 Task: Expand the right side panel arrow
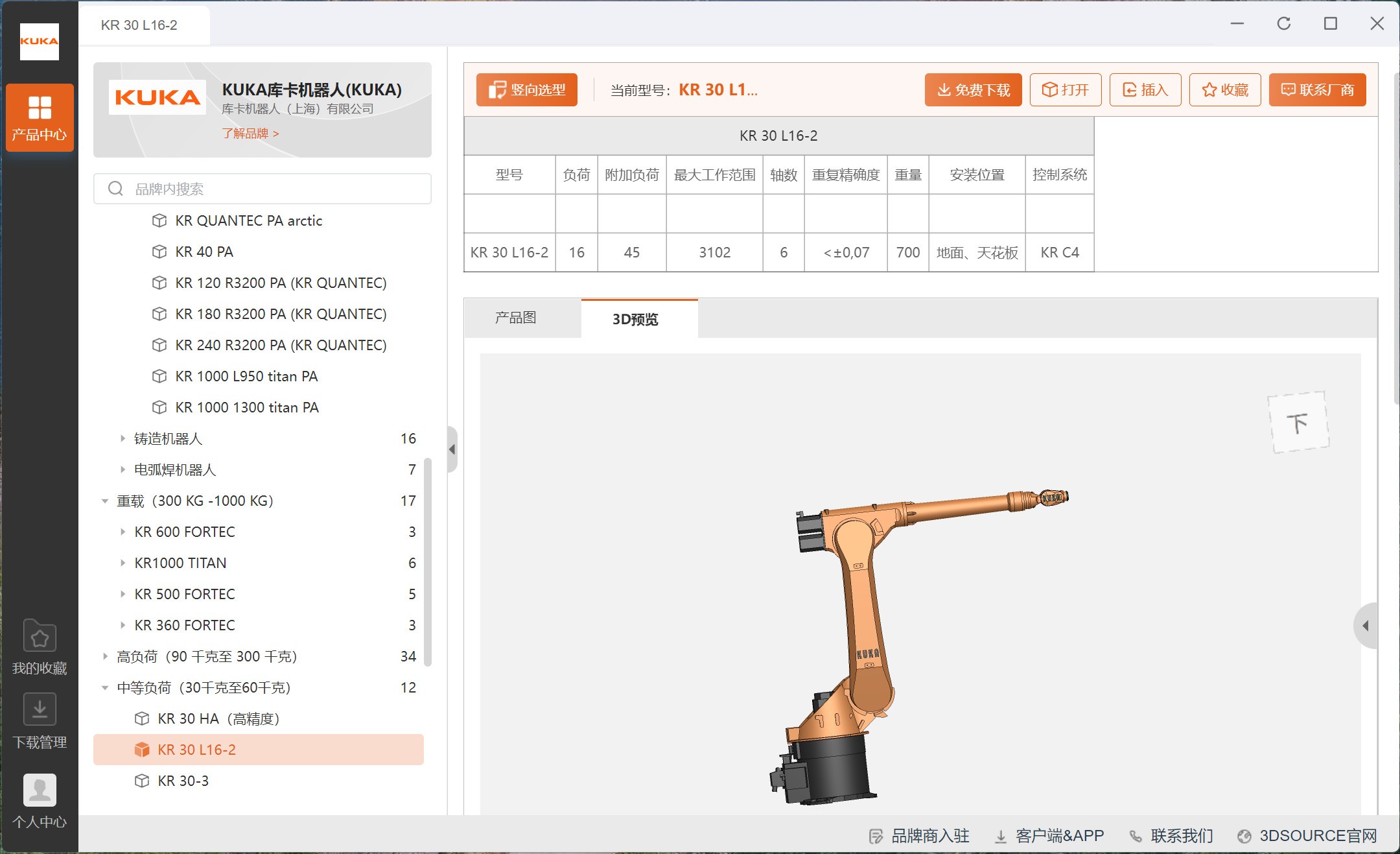coord(1366,626)
